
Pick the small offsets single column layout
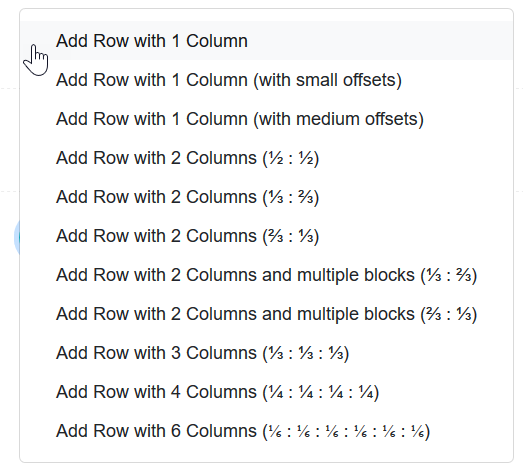[266, 80]
